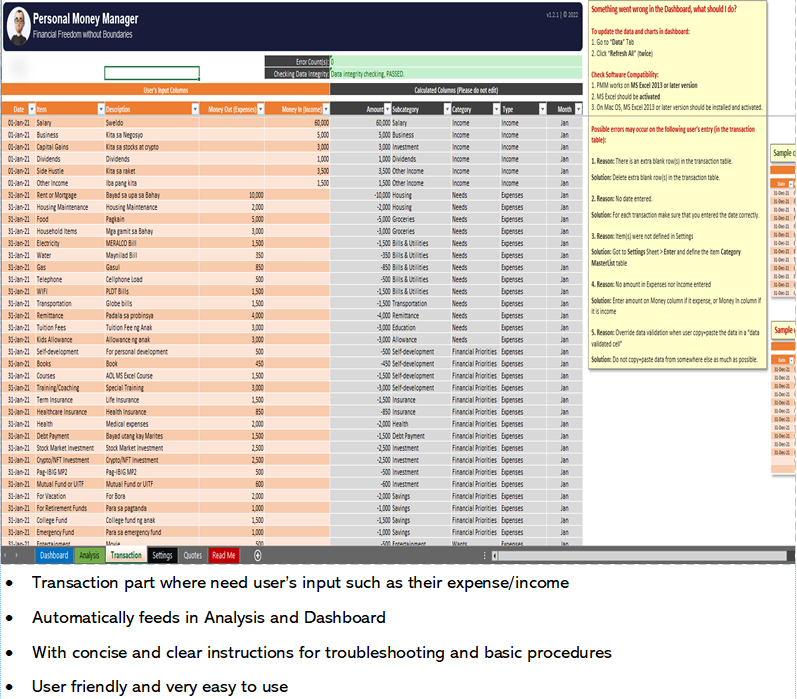Click the empty selected cell above table
797x699 pixels.
pyautogui.click(x=152, y=73)
